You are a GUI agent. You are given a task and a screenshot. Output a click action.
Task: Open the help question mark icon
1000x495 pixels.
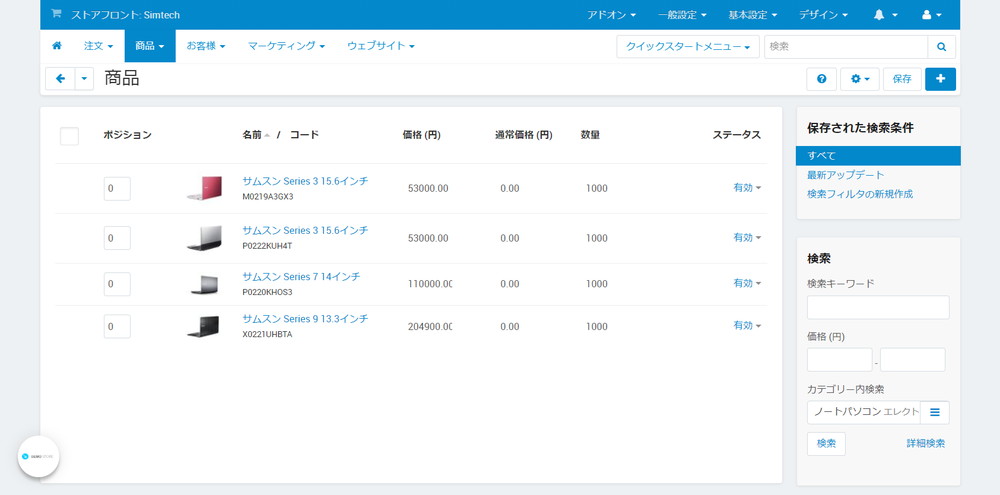(x=821, y=79)
